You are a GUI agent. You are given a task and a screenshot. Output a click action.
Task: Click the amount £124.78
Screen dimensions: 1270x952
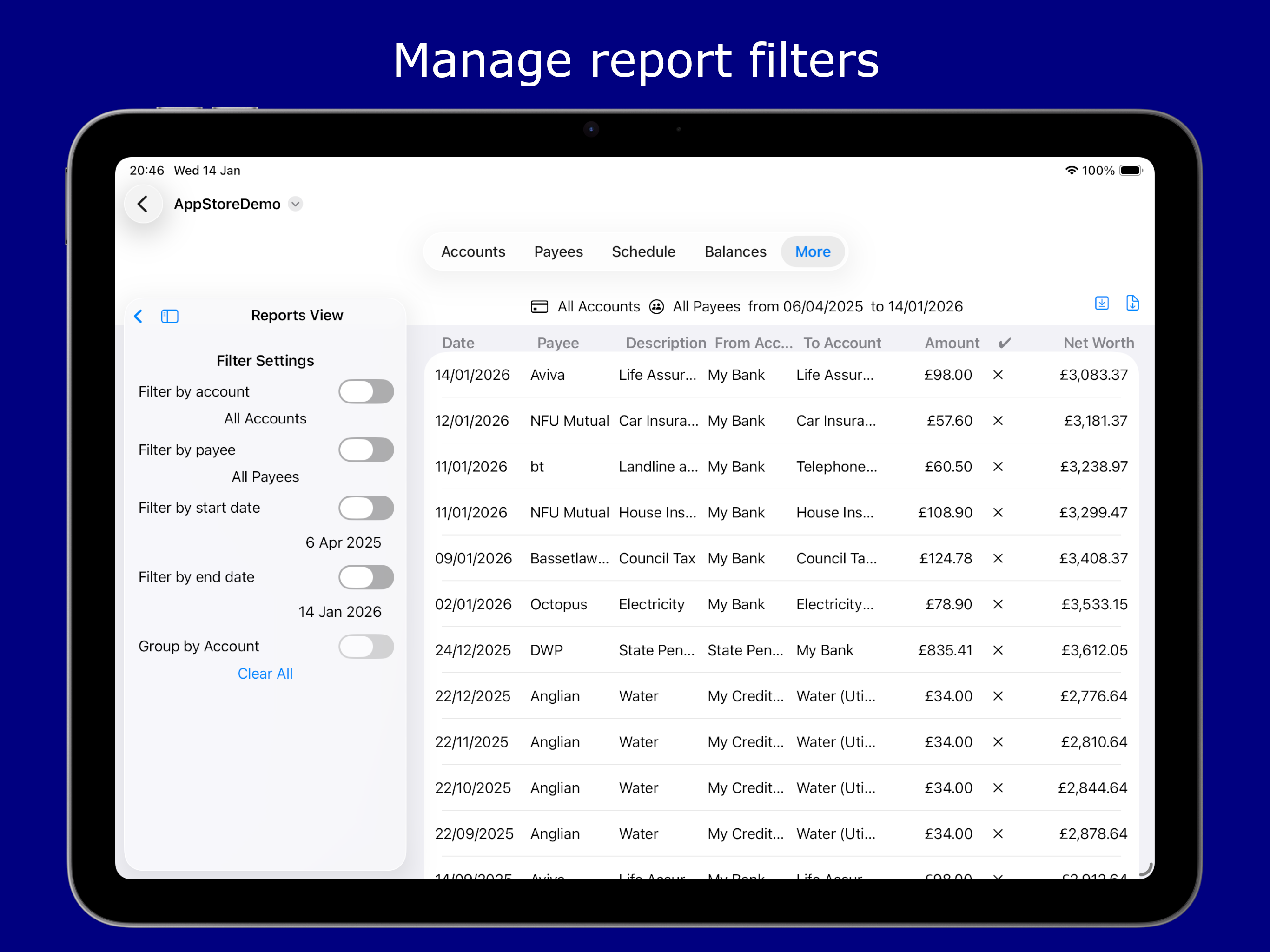click(946, 559)
